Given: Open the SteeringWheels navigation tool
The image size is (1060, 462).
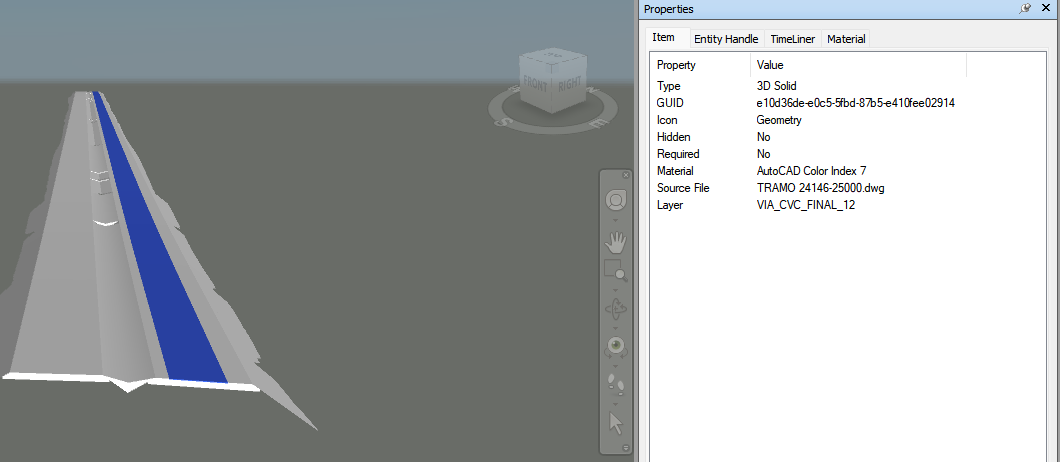Looking at the screenshot, I should point(616,201).
